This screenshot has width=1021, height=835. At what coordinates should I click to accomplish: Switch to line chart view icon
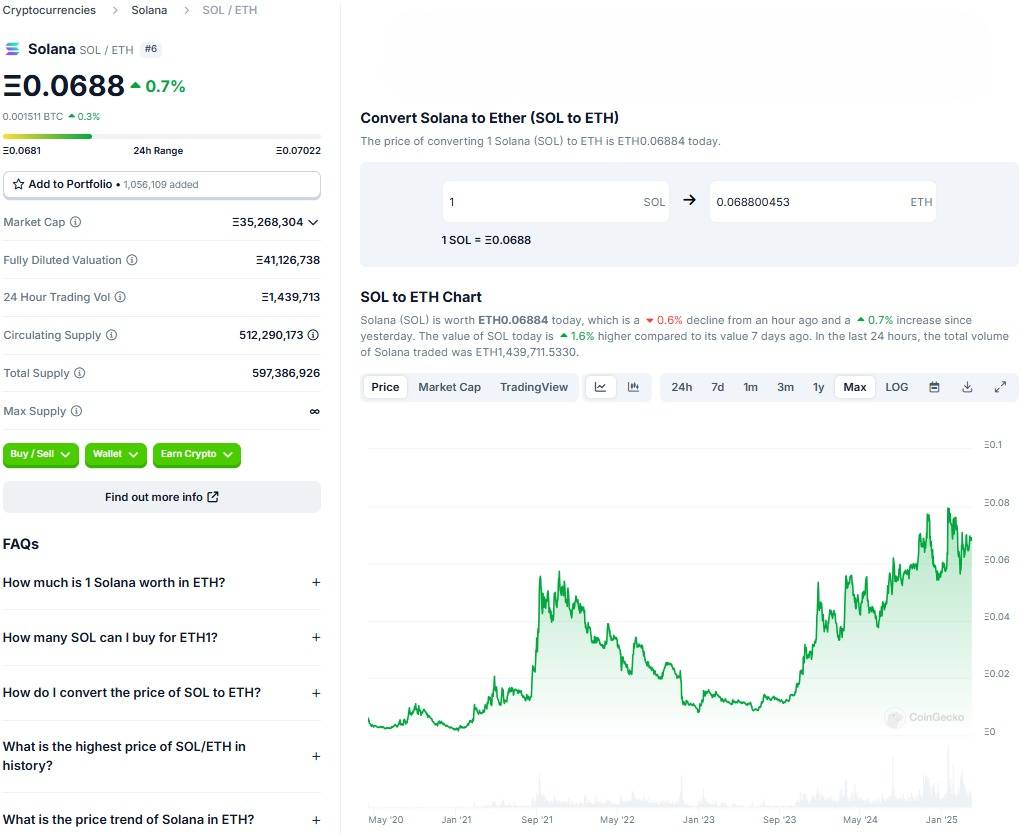tap(600, 387)
